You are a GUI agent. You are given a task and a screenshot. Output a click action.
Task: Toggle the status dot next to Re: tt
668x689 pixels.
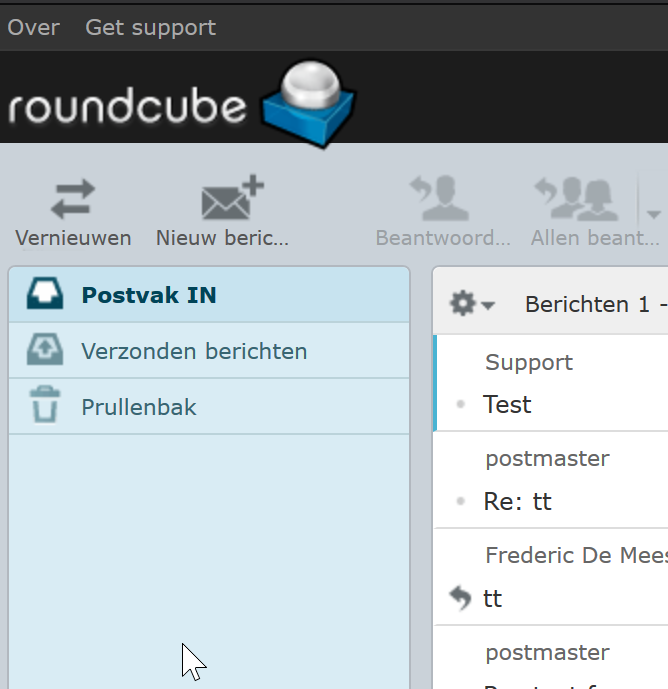tap(460, 501)
